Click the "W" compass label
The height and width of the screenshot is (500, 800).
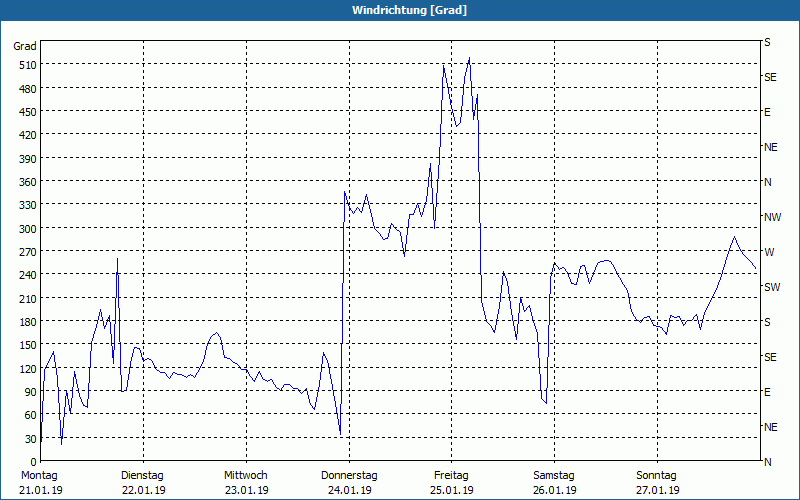pos(769,252)
